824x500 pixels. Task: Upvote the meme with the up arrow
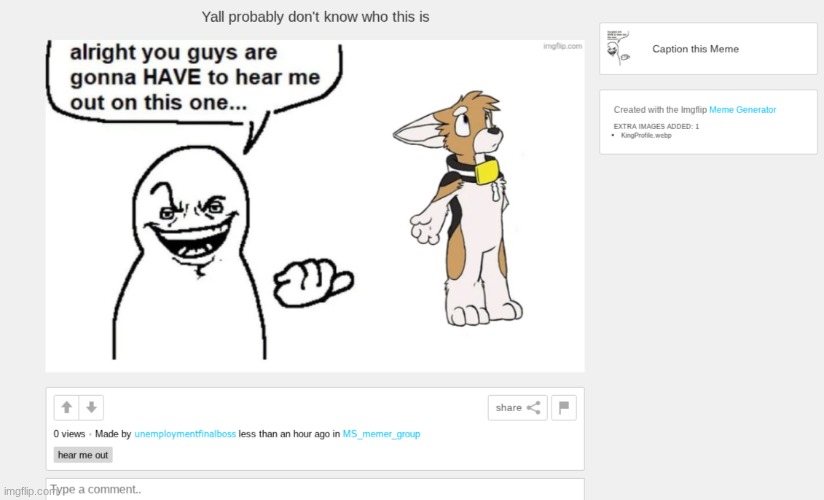tap(66, 407)
